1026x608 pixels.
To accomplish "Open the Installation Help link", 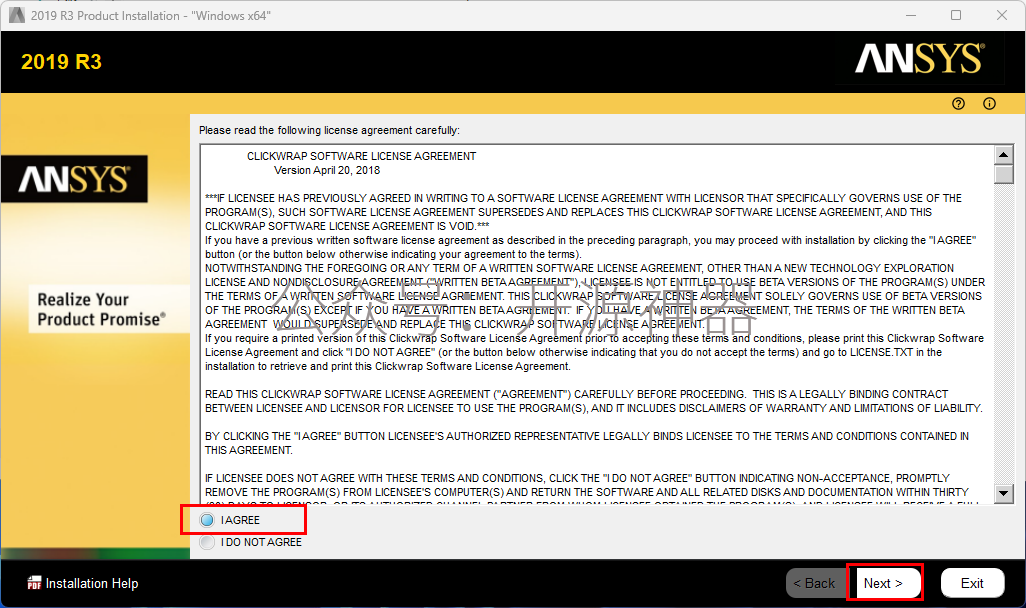I will [92, 583].
